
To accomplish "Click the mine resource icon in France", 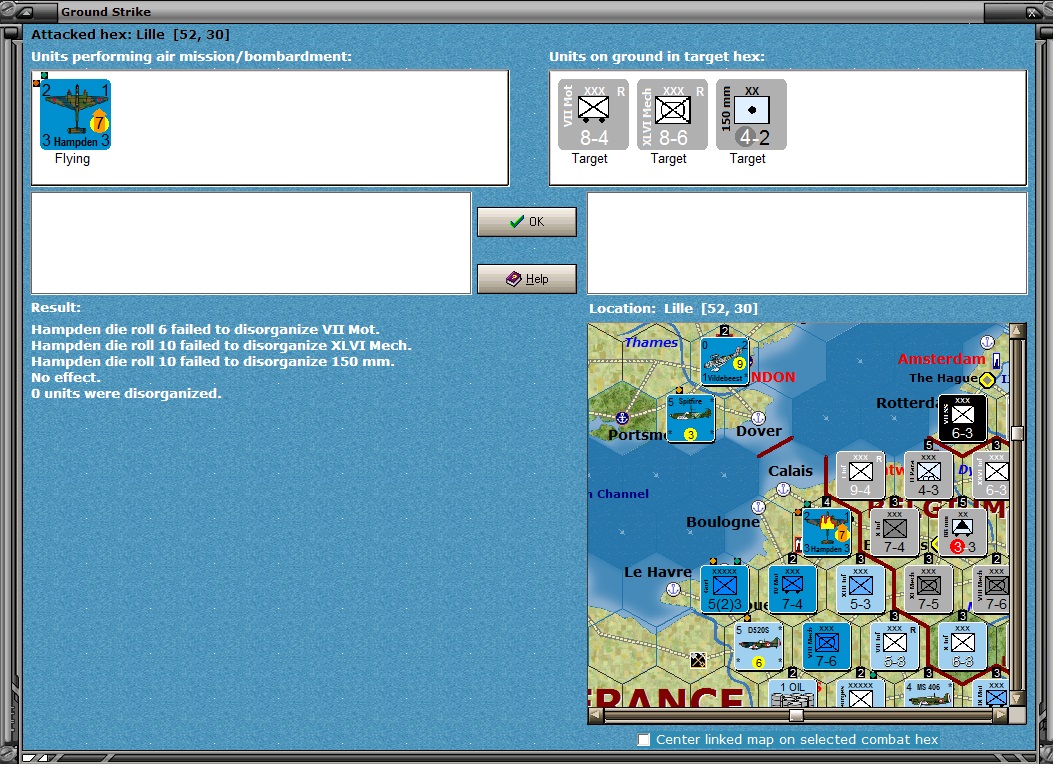I will [x=698, y=660].
